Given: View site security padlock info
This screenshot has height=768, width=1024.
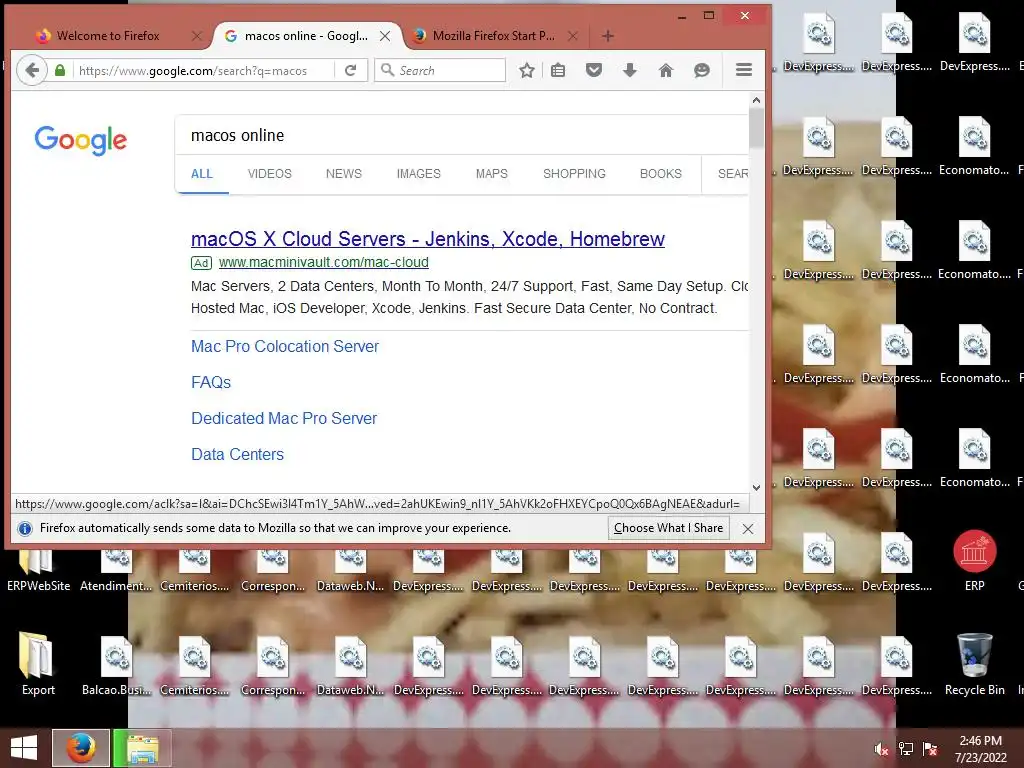Looking at the screenshot, I should [x=60, y=71].
